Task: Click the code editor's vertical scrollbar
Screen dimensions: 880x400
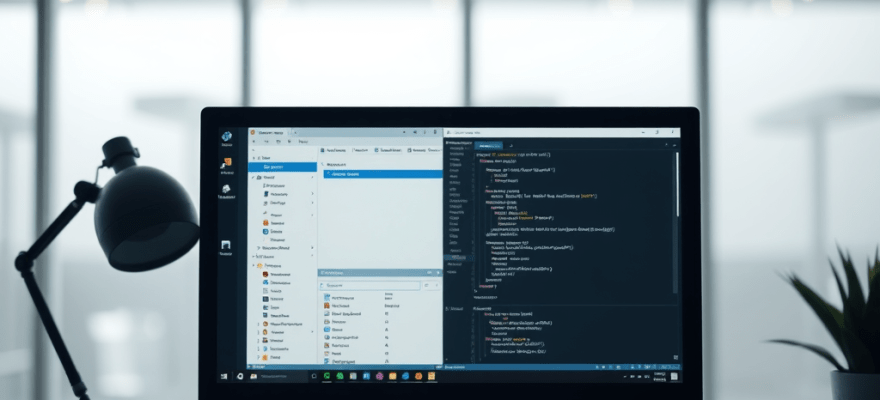Action: click(x=675, y=200)
